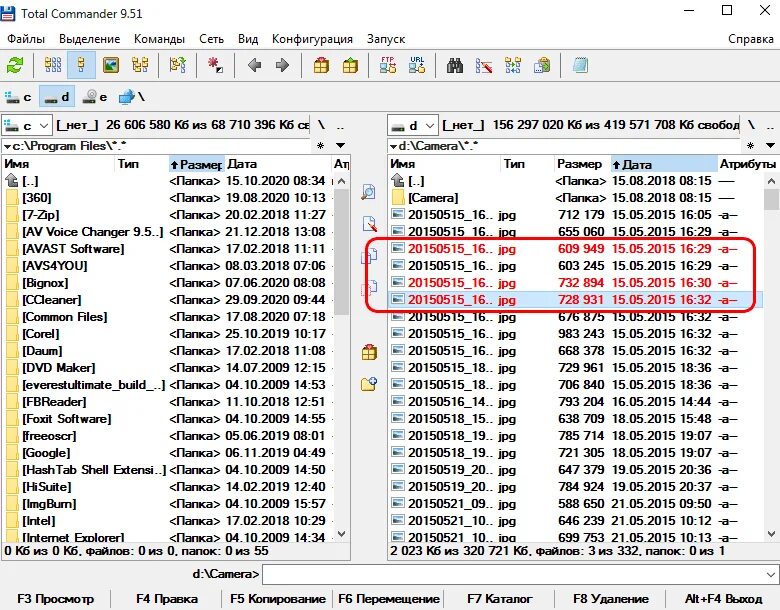Go back using the left arrow icon
This screenshot has height=610, width=780.
(254, 65)
